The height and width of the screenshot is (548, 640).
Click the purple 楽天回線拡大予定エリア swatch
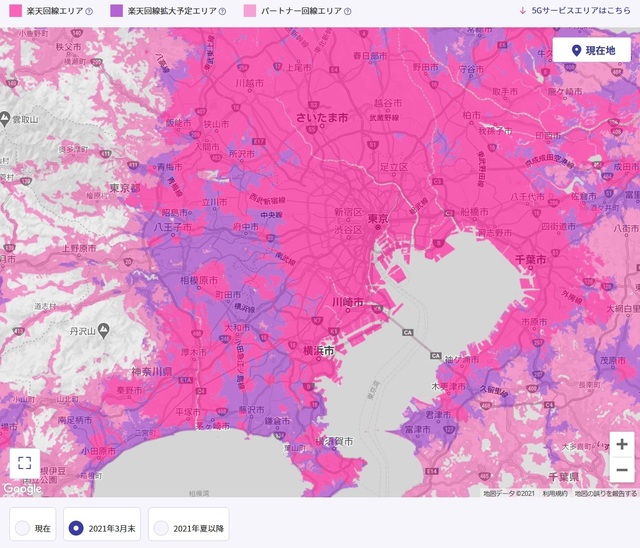[116, 12]
